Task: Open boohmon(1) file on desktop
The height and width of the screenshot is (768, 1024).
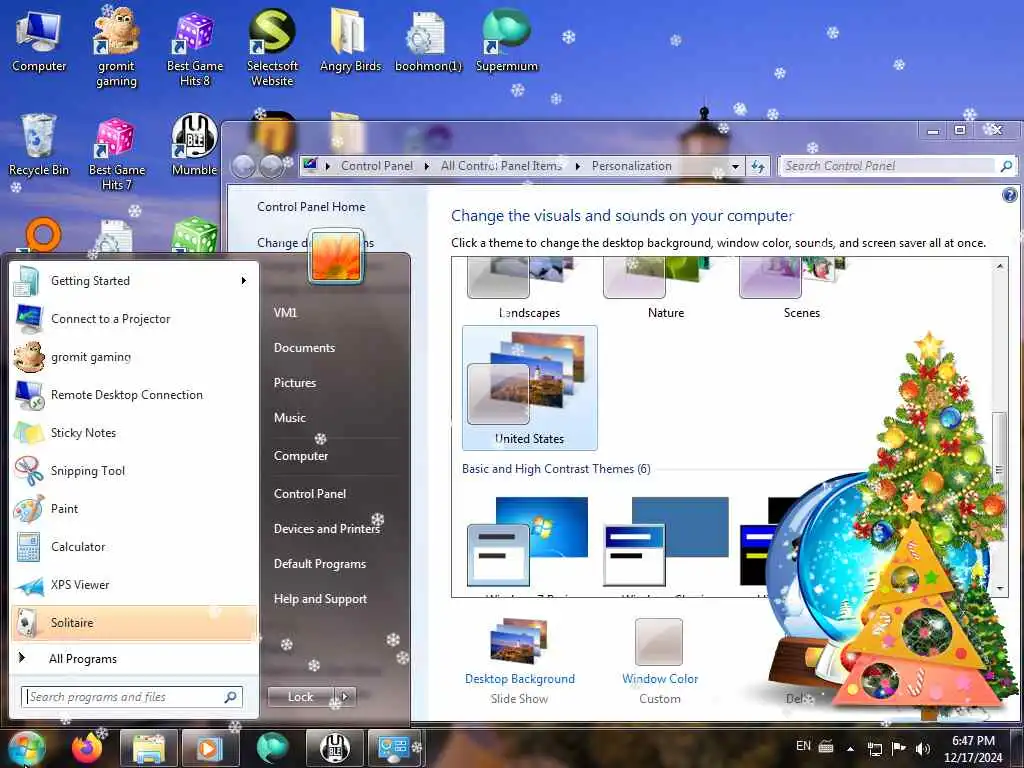Action: click(x=428, y=40)
